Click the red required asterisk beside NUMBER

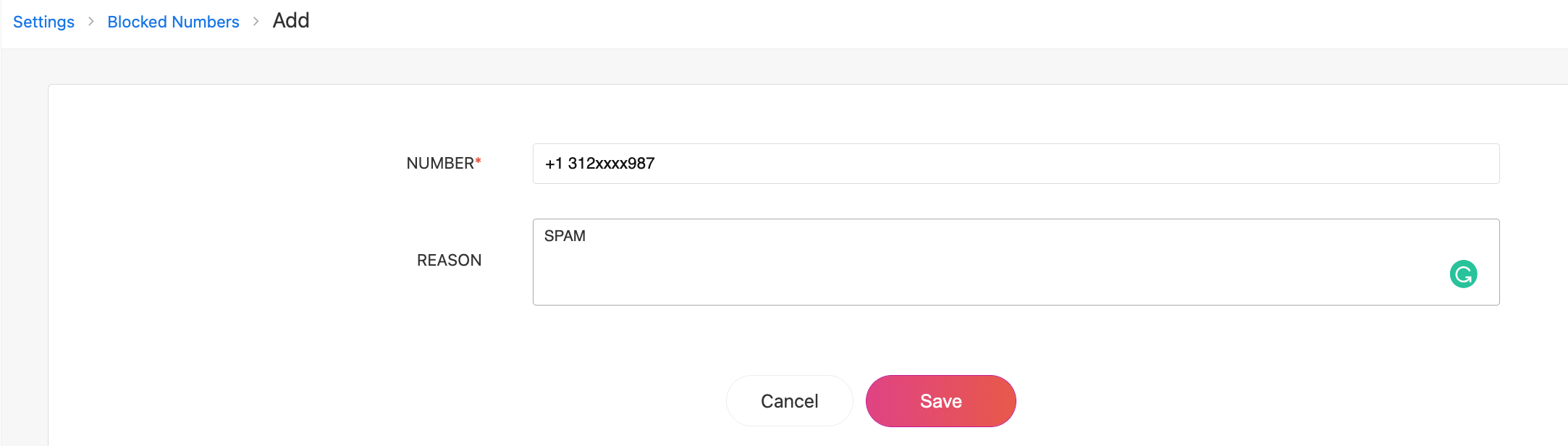click(x=479, y=161)
